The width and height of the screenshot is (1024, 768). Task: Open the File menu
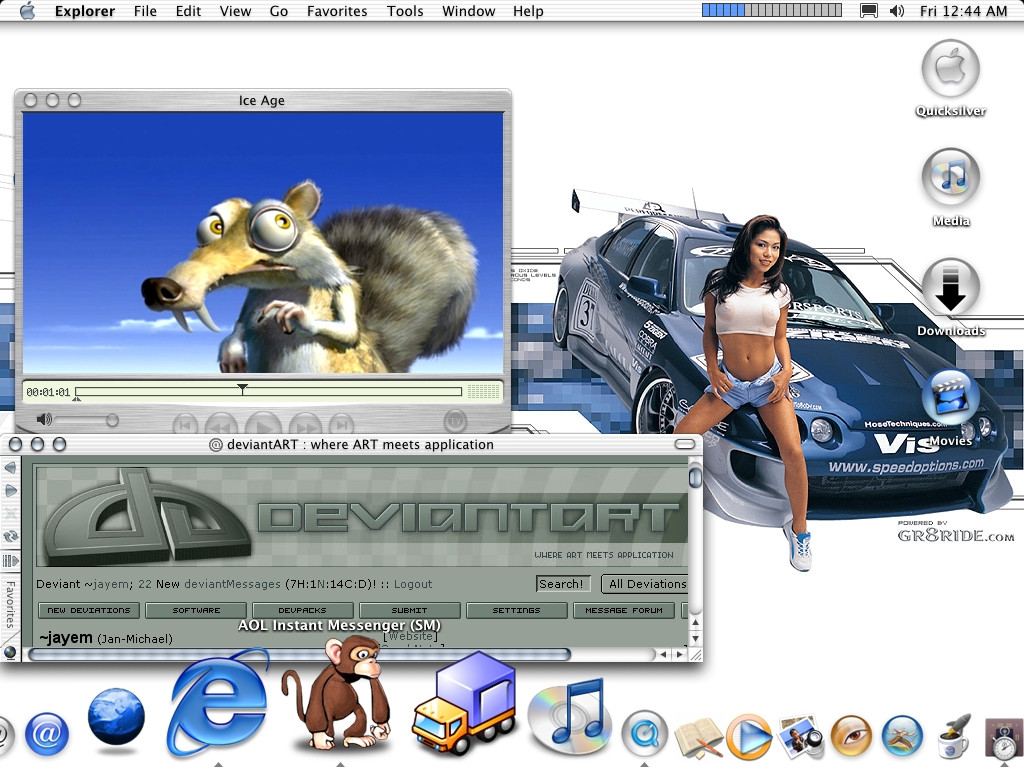(145, 11)
